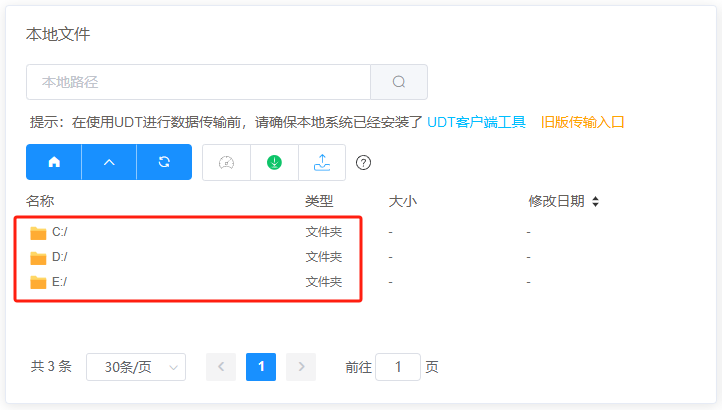Open the speed gauge tool
Viewport: 722px width, 410px height.
pyautogui.click(x=227, y=163)
